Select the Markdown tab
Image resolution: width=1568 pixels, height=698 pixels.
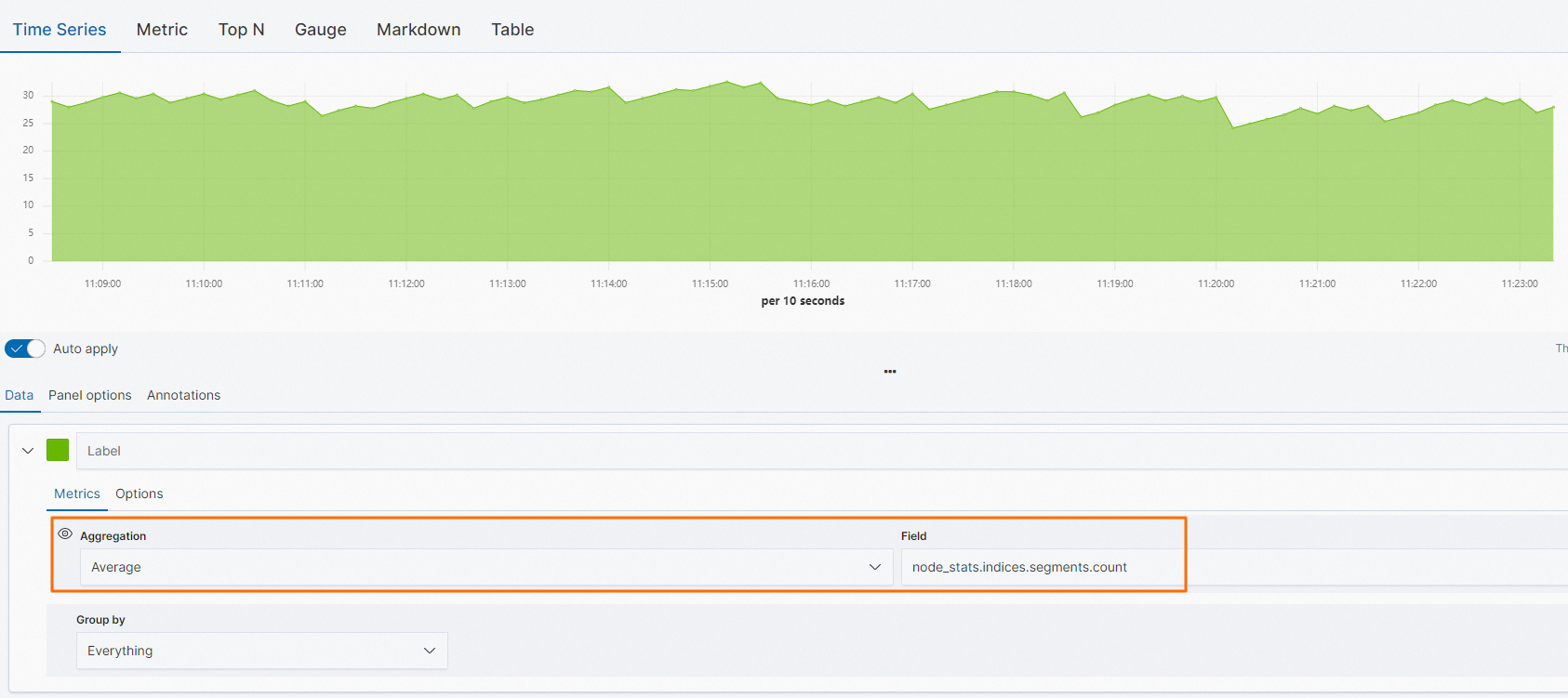coord(419,30)
